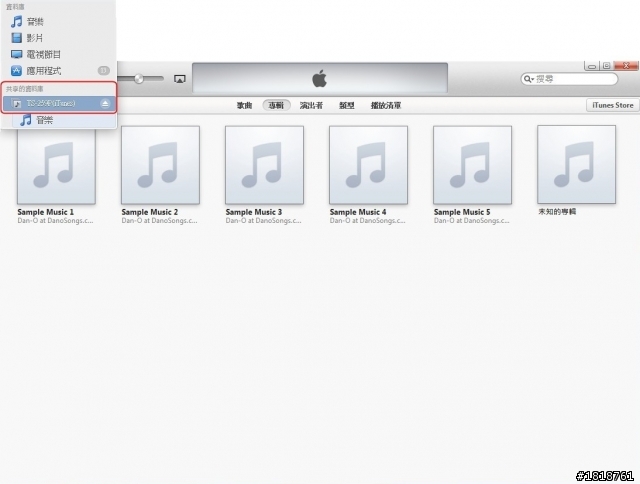This screenshot has height=484, width=640.
Task: Select the shared library TS-269 (iTunes)
Action: 59,104
